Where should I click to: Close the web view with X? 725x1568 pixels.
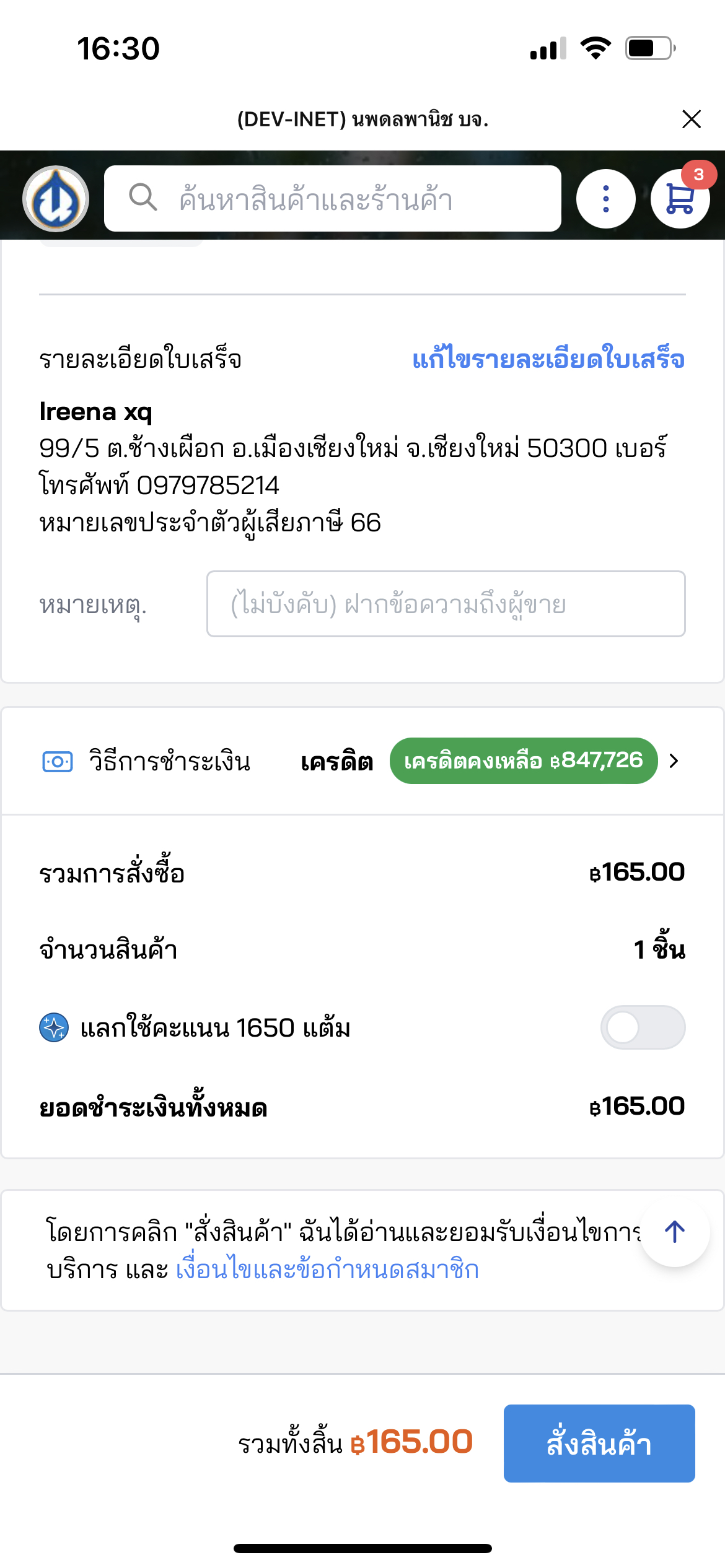[691, 119]
